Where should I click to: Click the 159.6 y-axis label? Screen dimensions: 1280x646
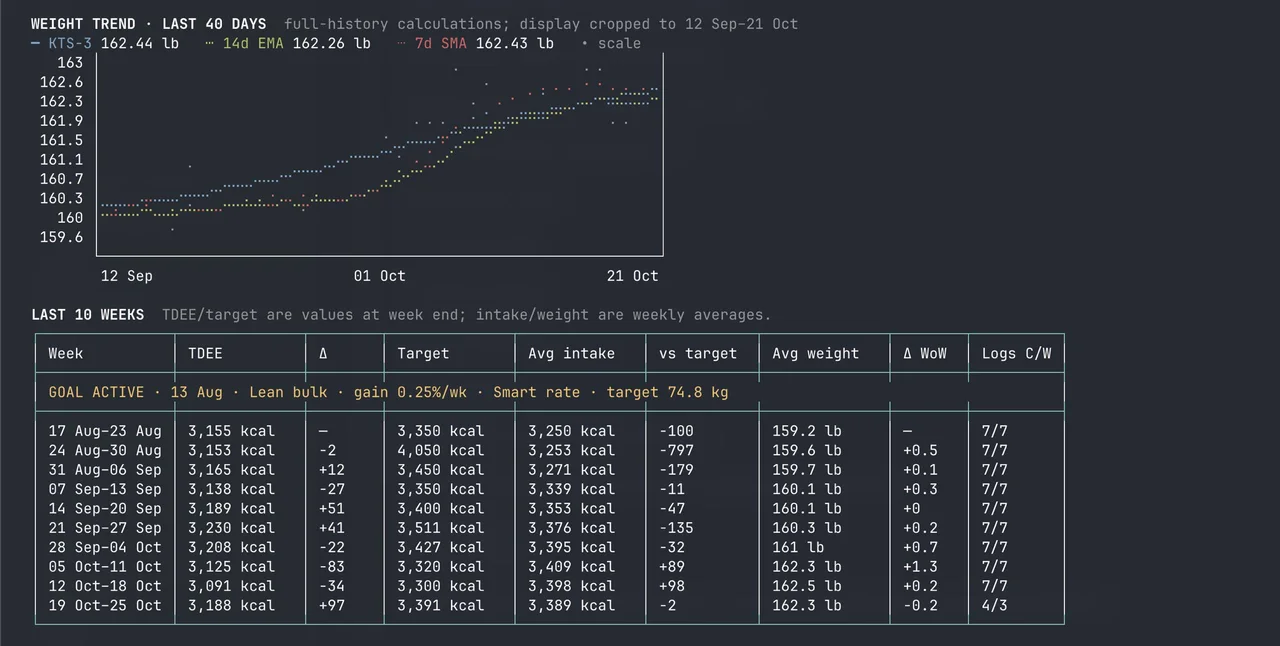pos(62,238)
